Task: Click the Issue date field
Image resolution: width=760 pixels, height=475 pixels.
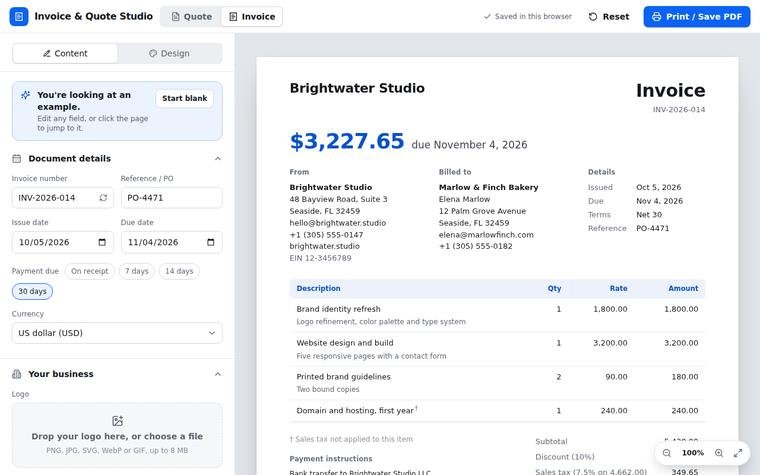Action: coord(63,242)
